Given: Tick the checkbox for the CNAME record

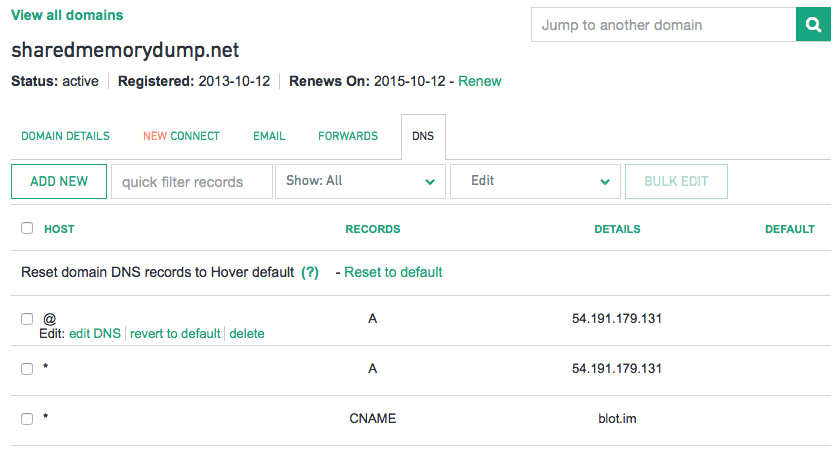Looking at the screenshot, I should pos(27,418).
